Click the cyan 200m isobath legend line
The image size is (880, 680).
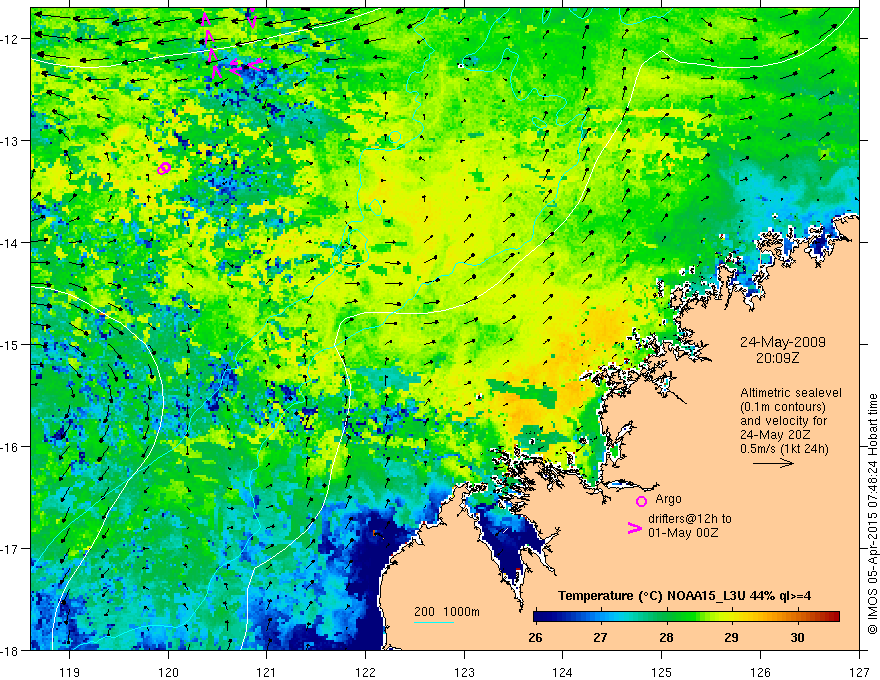pos(433,622)
